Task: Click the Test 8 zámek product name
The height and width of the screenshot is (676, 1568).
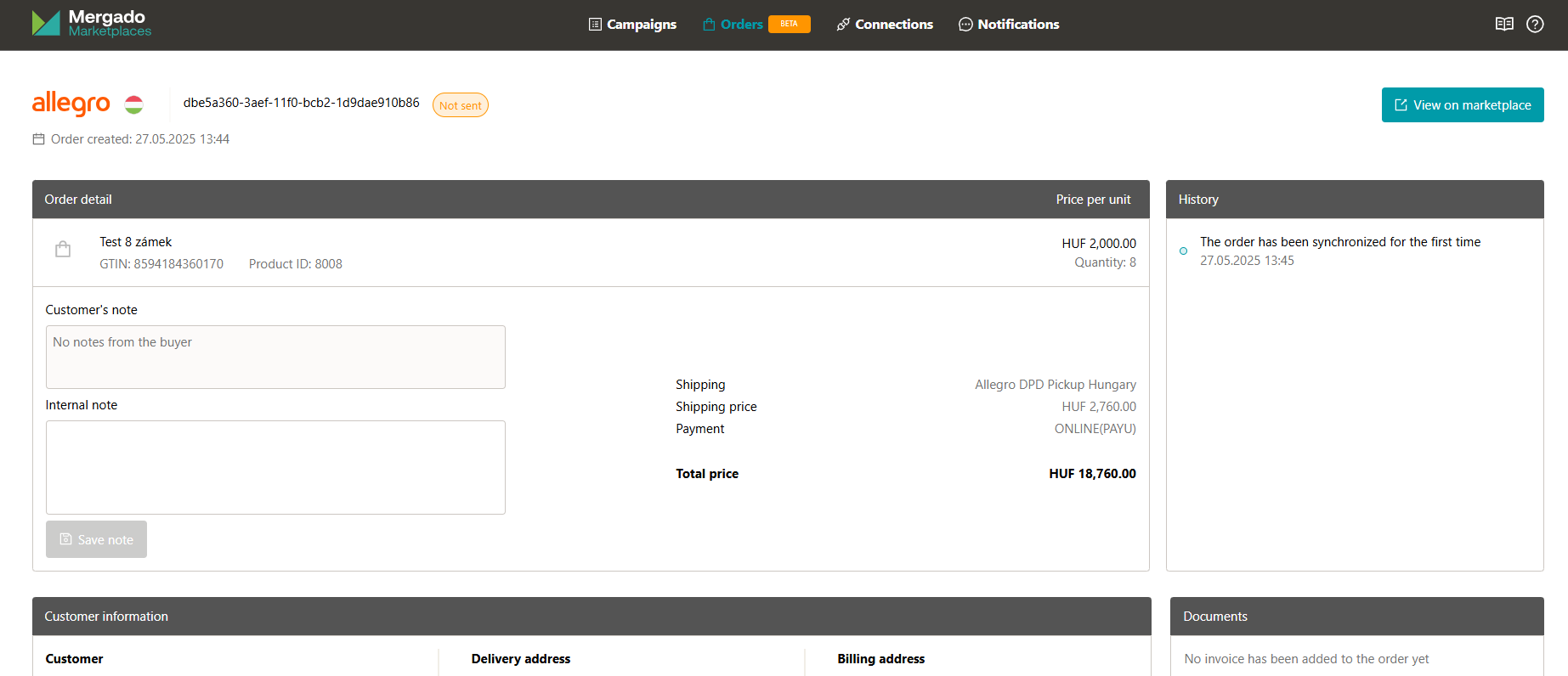Action: click(x=136, y=242)
